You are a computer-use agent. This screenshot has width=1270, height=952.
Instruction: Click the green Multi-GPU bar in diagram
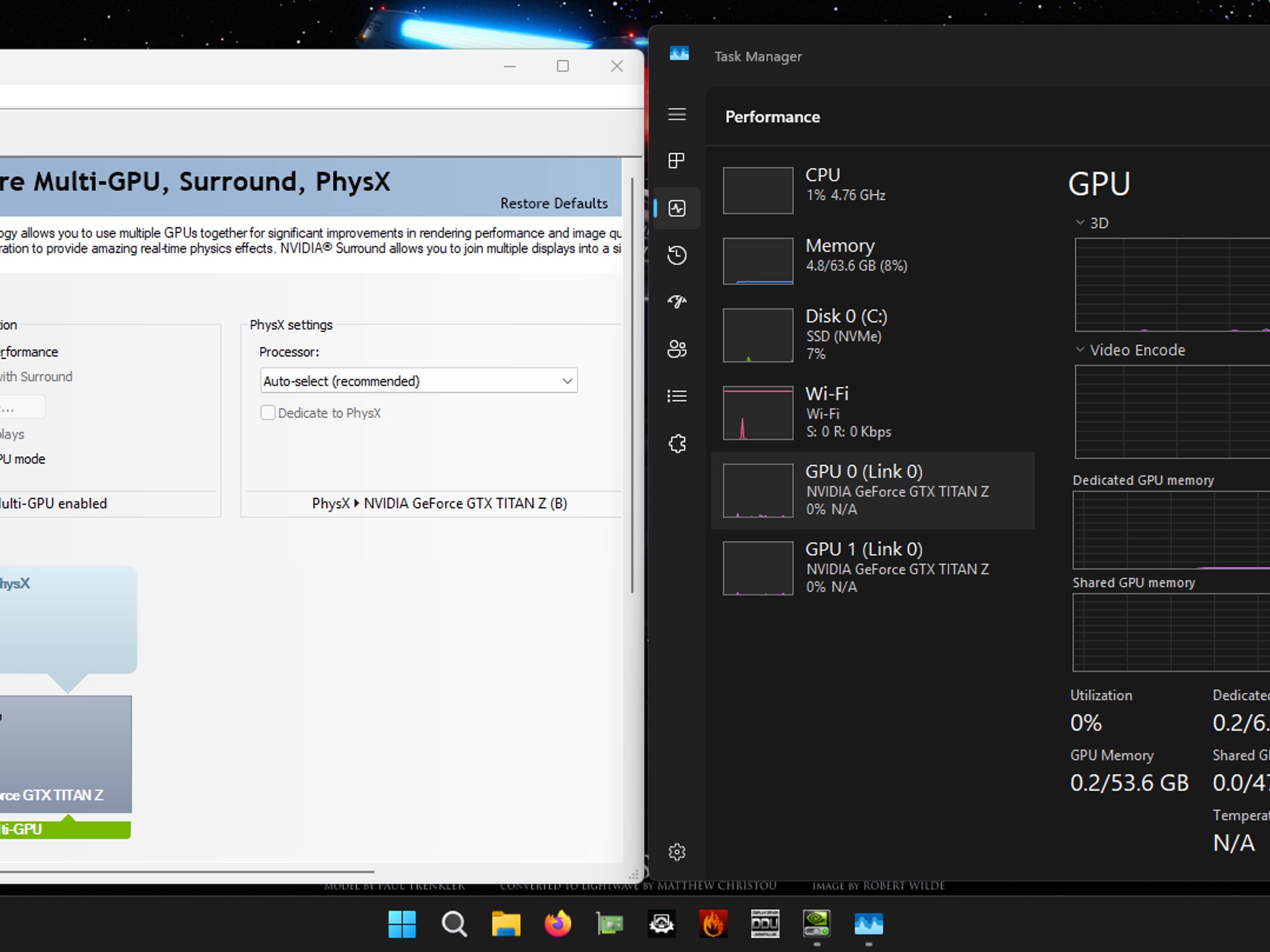[65, 829]
